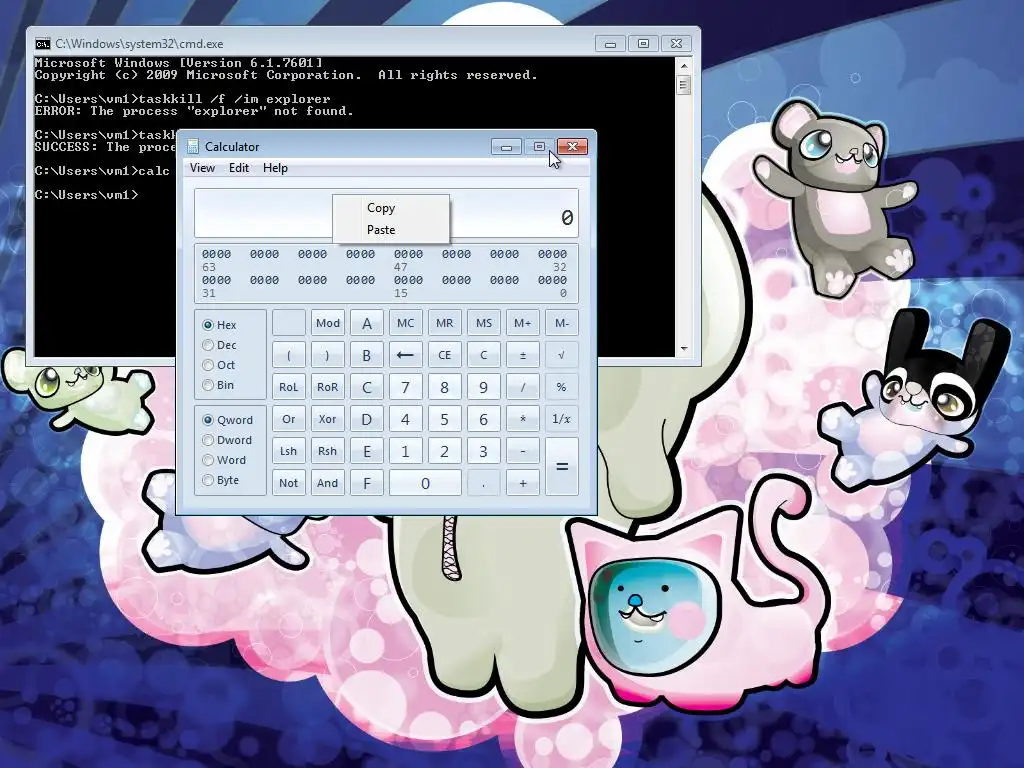
Task: Click the Rsh shift right button
Action: (x=327, y=451)
